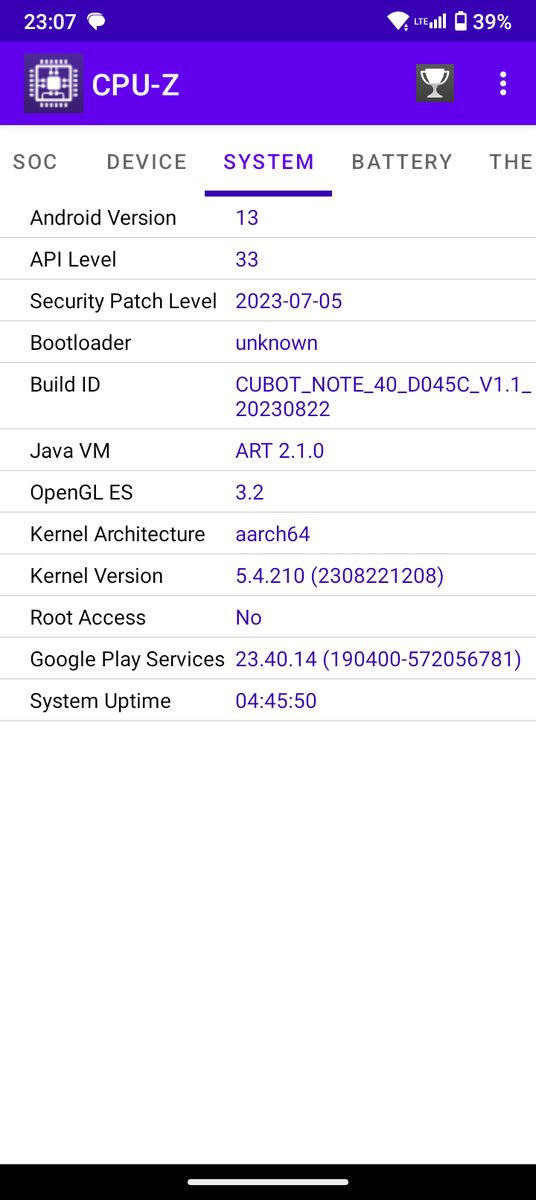
Task: Tap the Android Version row
Action: [x=268, y=217]
